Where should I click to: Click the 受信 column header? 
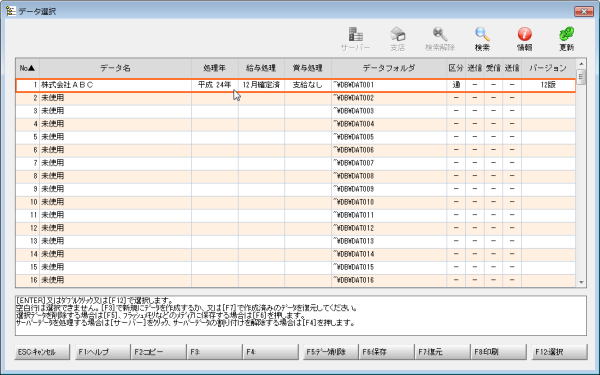pyautogui.click(x=493, y=68)
